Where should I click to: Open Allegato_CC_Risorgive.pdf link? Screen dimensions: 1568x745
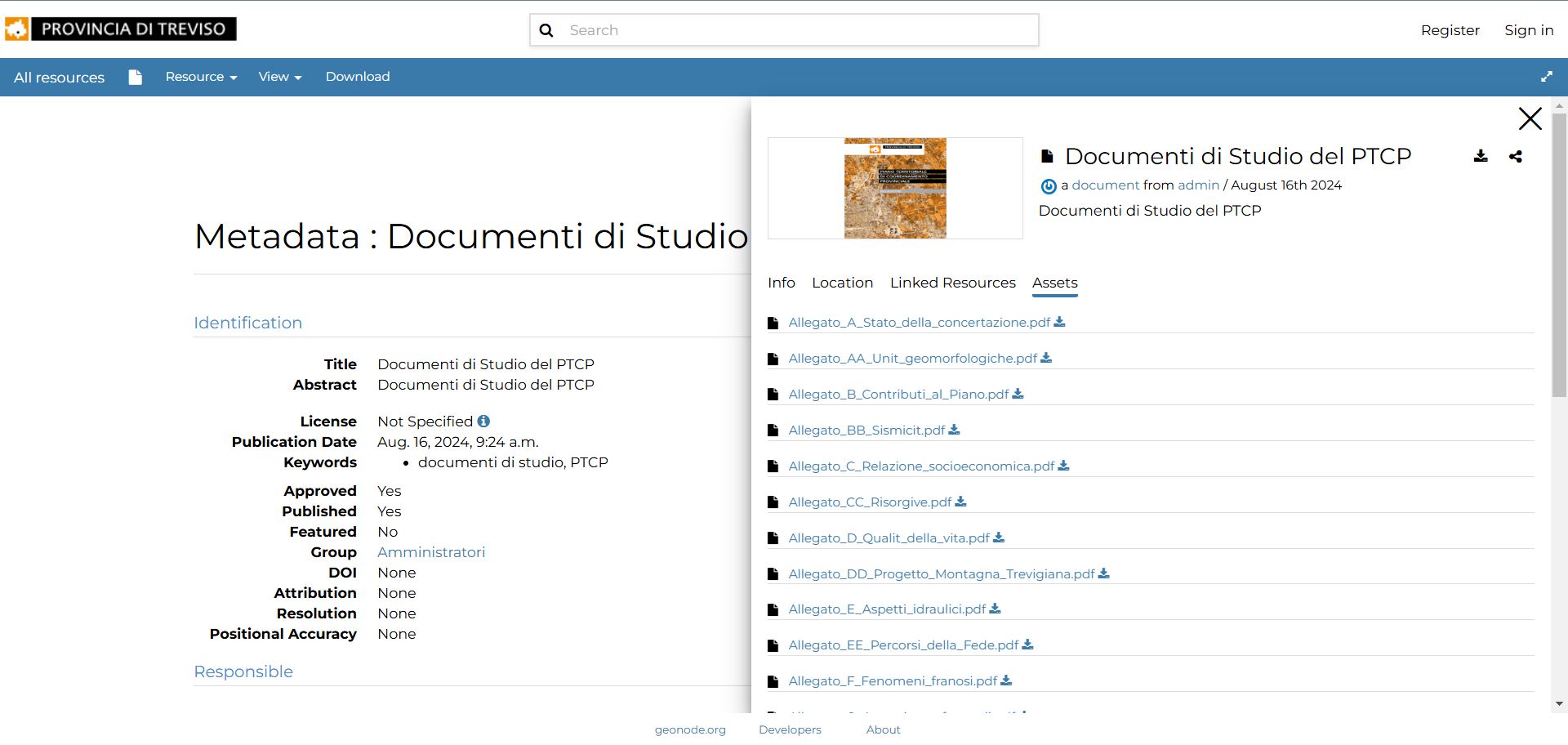click(870, 502)
